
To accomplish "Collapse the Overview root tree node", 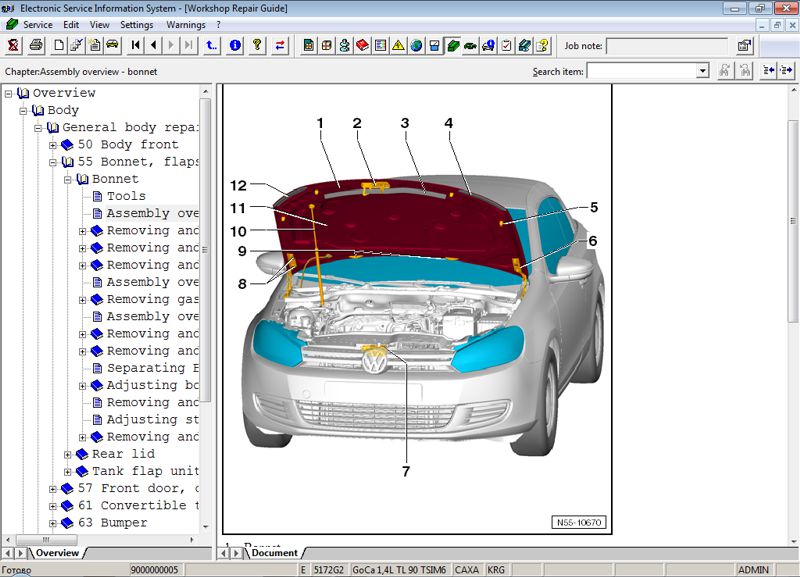I will click(8, 93).
